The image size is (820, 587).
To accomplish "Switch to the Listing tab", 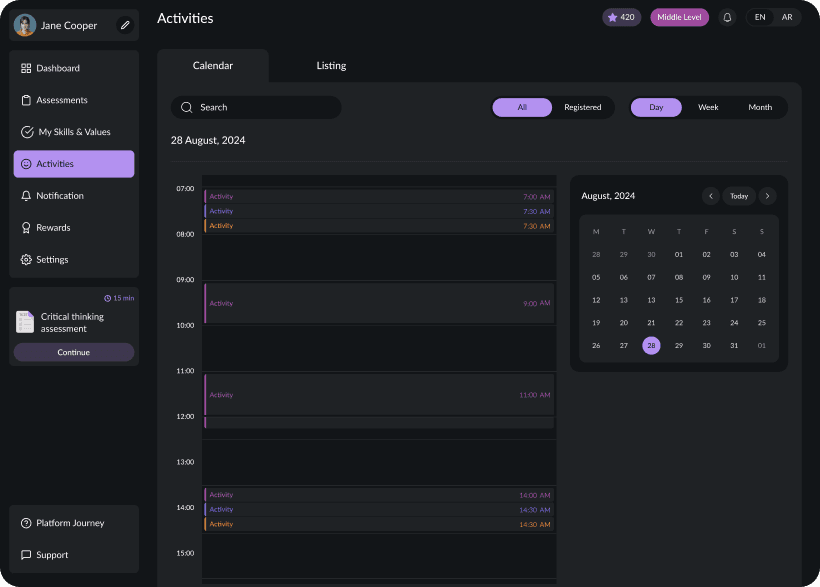I will tap(331, 64).
